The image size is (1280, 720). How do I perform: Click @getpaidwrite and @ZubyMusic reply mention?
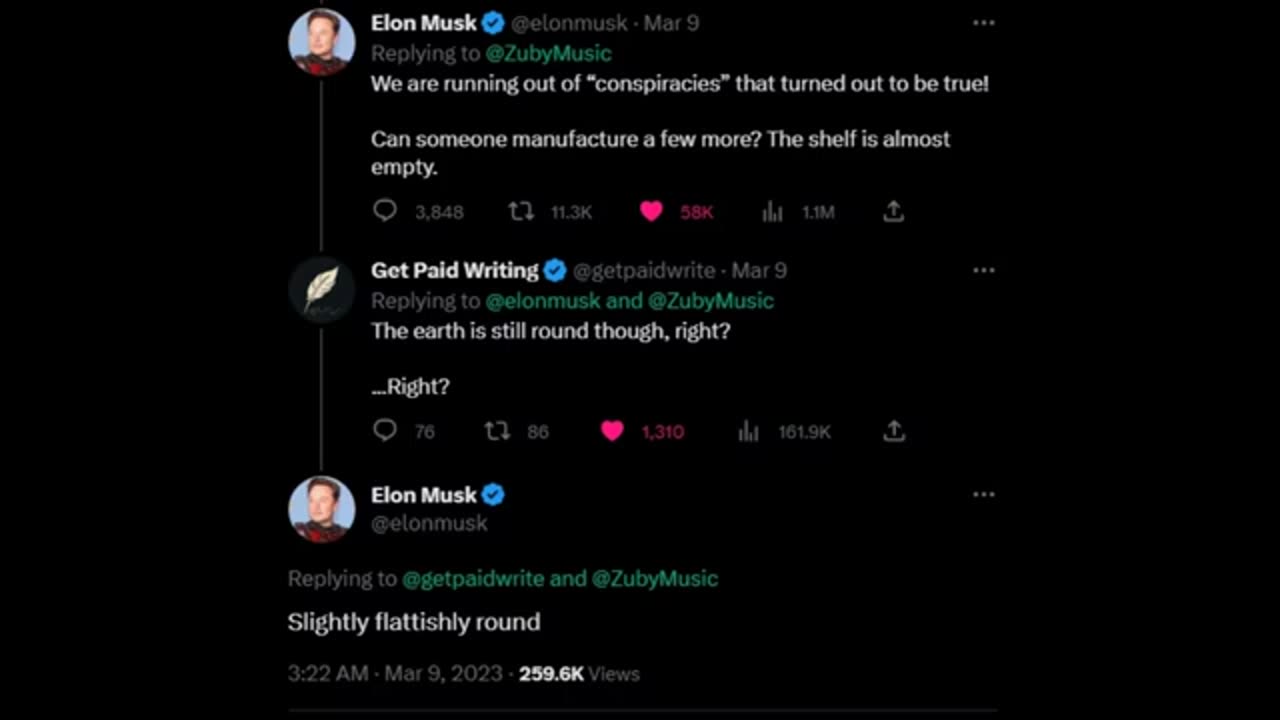point(559,578)
